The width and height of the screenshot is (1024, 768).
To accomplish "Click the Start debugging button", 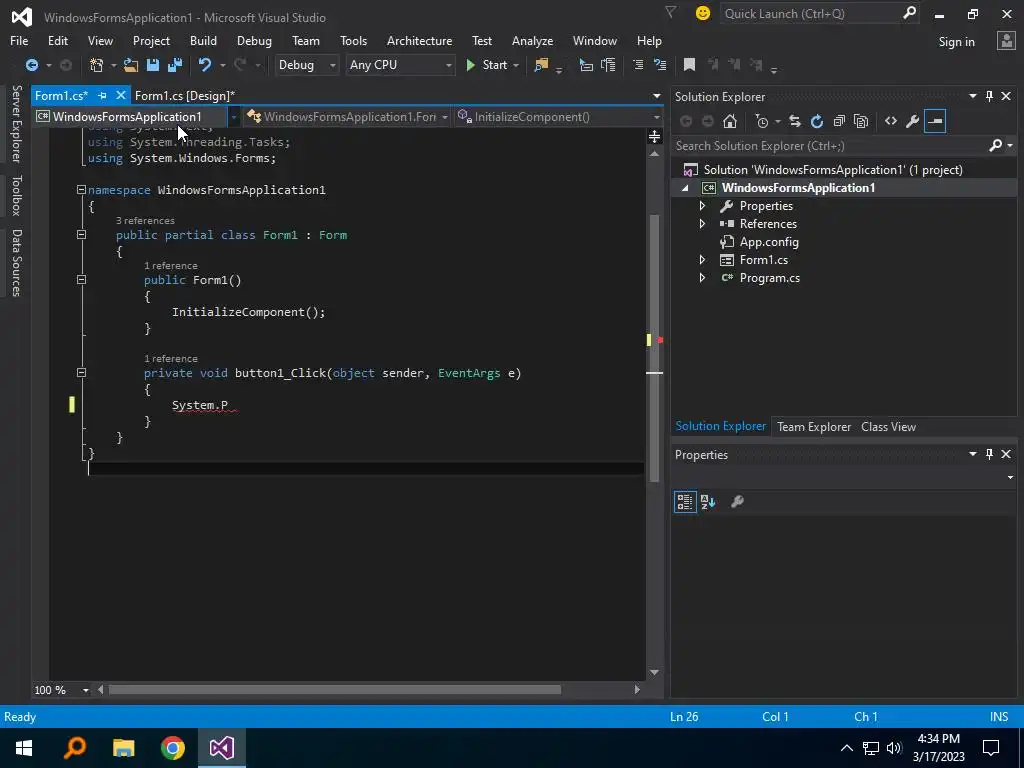I will 487,65.
